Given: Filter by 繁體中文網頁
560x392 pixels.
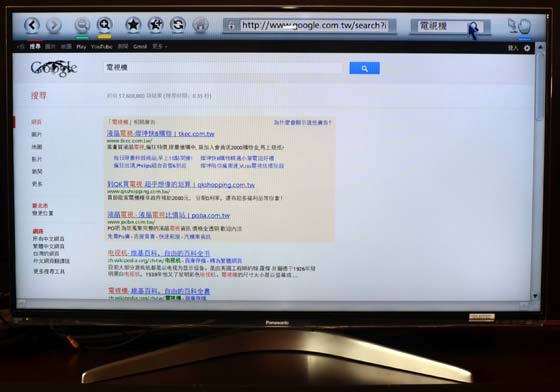Looking at the screenshot, I should click(49, 246).
